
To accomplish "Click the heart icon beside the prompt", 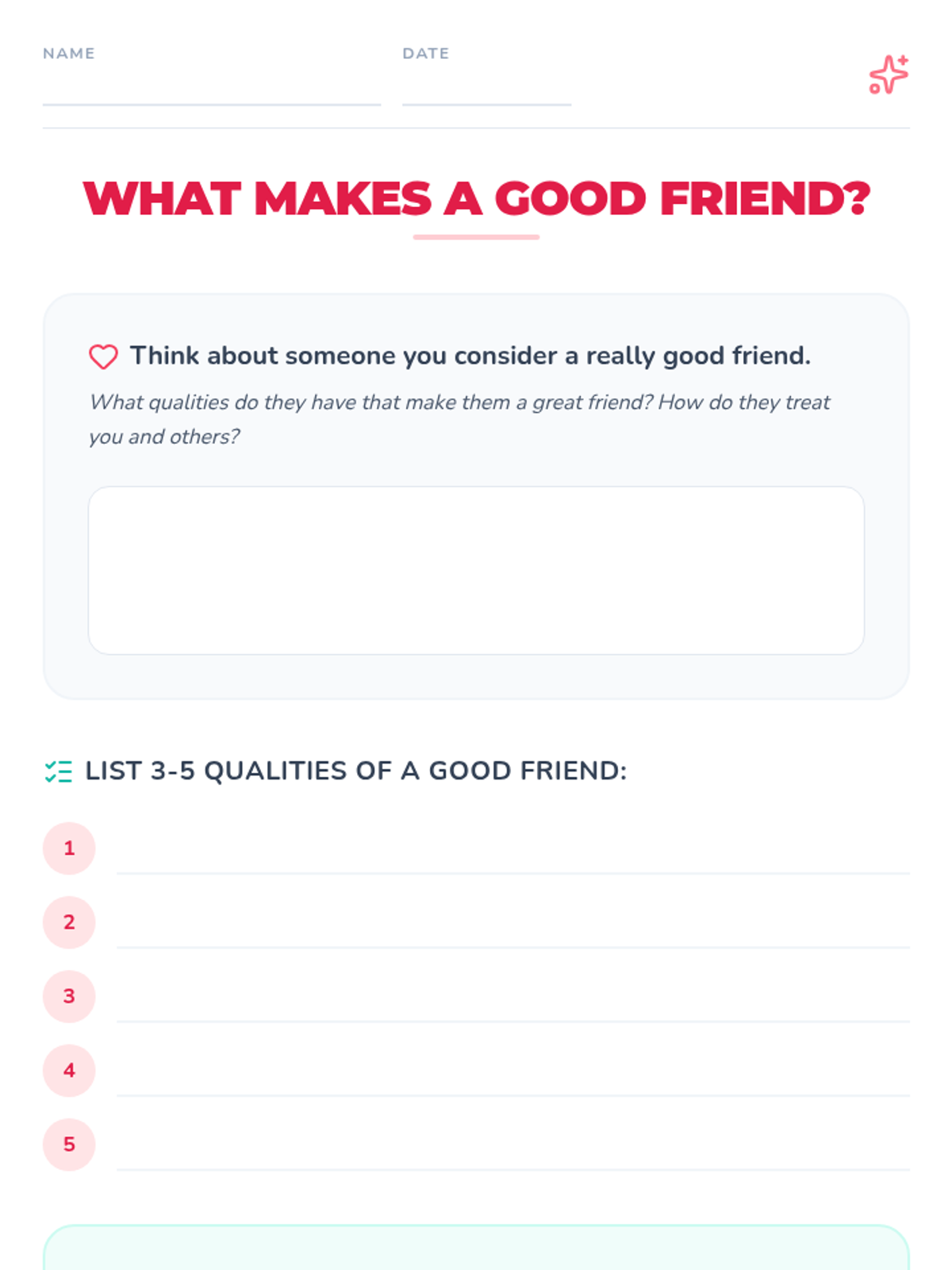I will [x=103, y=356].
